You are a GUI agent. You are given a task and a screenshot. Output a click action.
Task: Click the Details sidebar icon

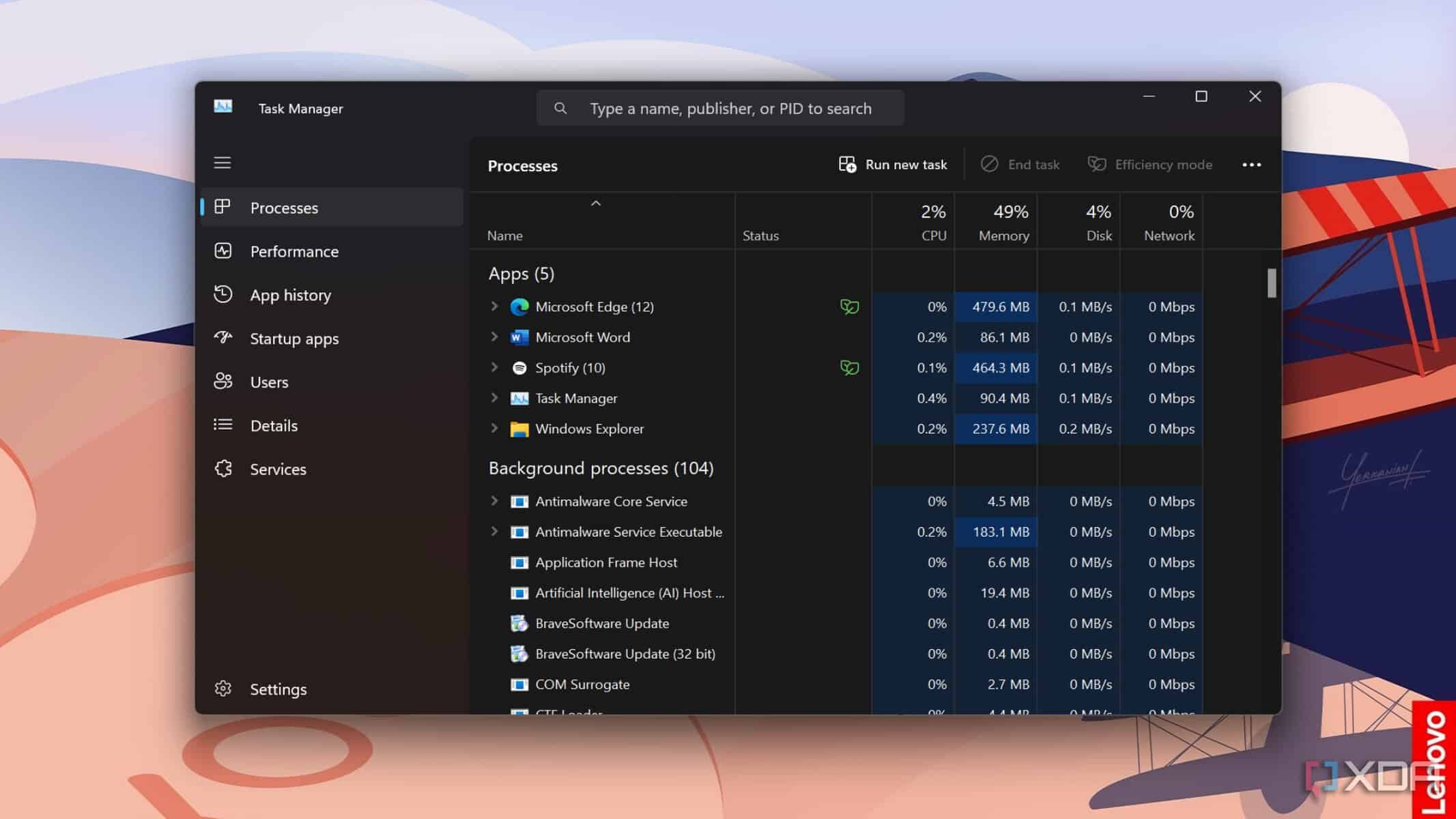[223, 425]
